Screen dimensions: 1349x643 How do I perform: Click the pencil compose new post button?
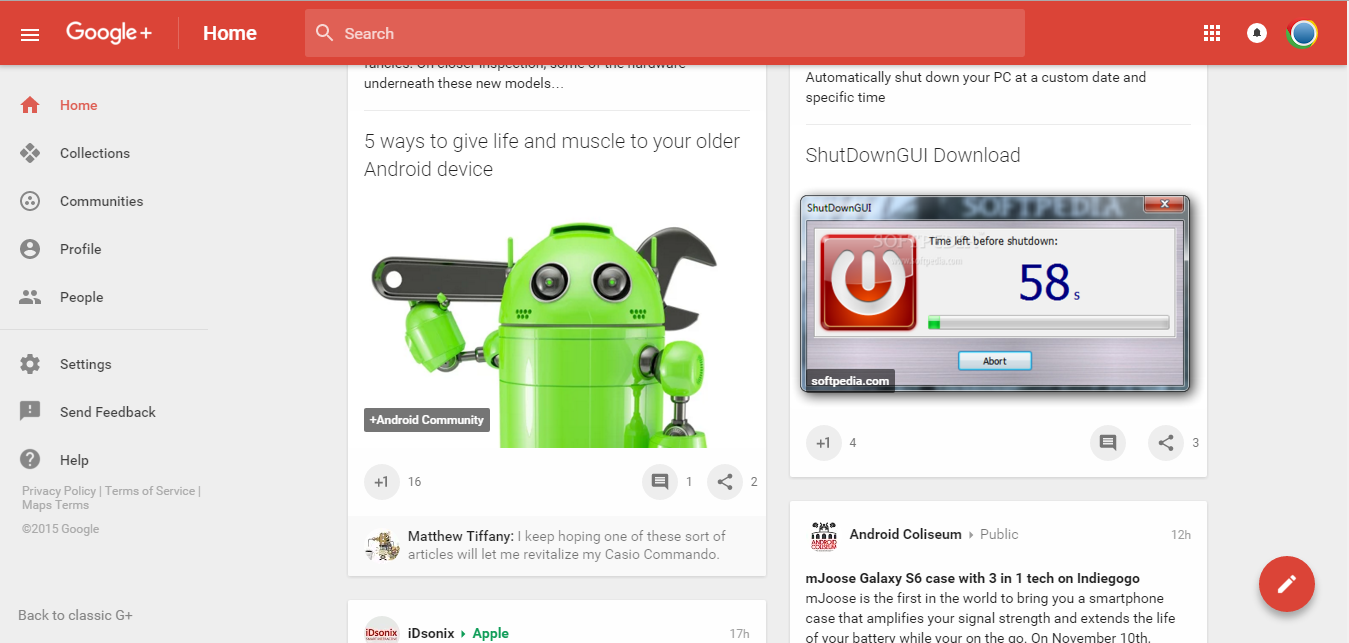coord(1287,583)
